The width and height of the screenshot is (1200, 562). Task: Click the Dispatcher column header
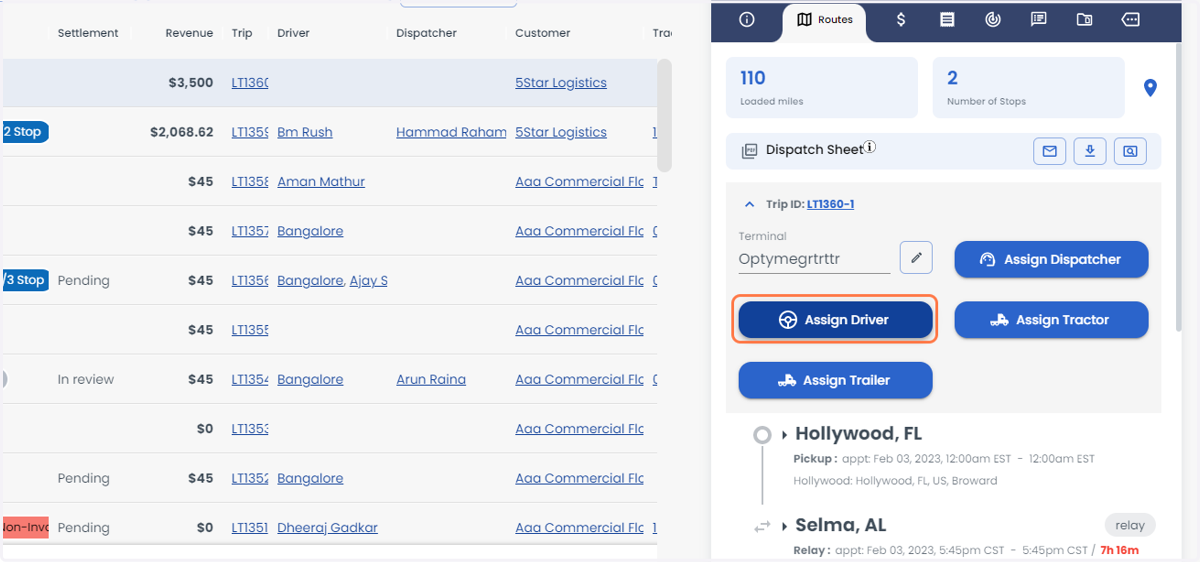pyautogui.click(x=426, y=33)
